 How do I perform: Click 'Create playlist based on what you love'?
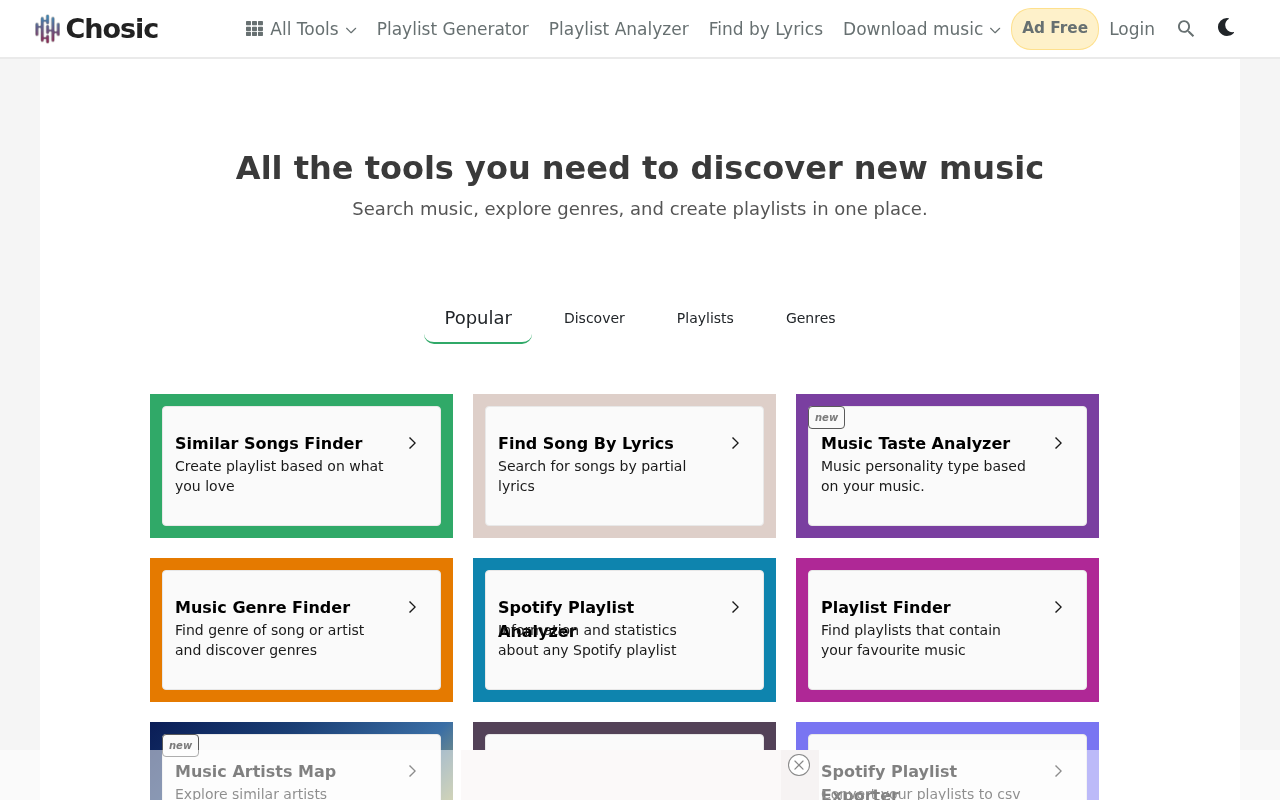click(279, 476)
